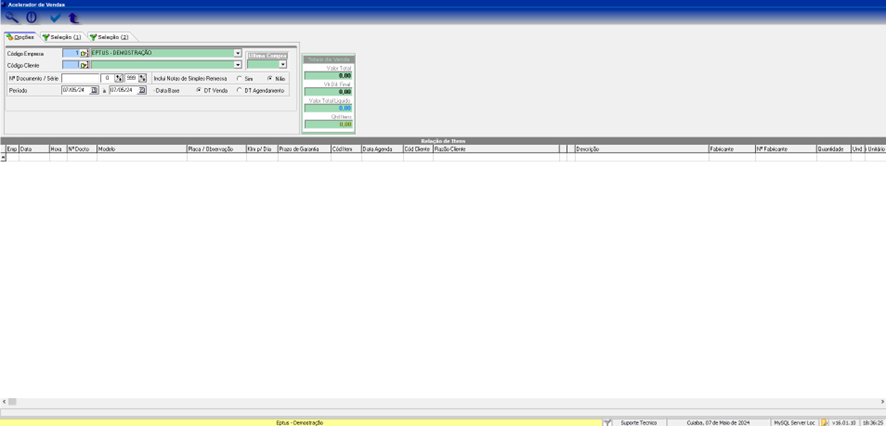The height and width of the screenshot is (426, 886).
Task: Open calendar picker for Período end date
Action: (x=142, y=90)
